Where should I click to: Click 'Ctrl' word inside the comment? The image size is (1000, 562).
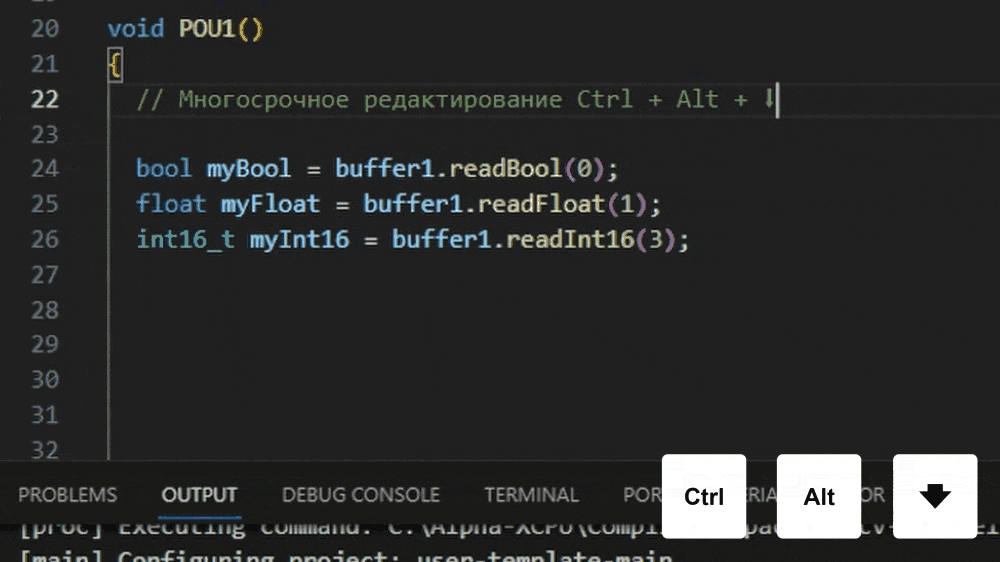pos(605,100)
